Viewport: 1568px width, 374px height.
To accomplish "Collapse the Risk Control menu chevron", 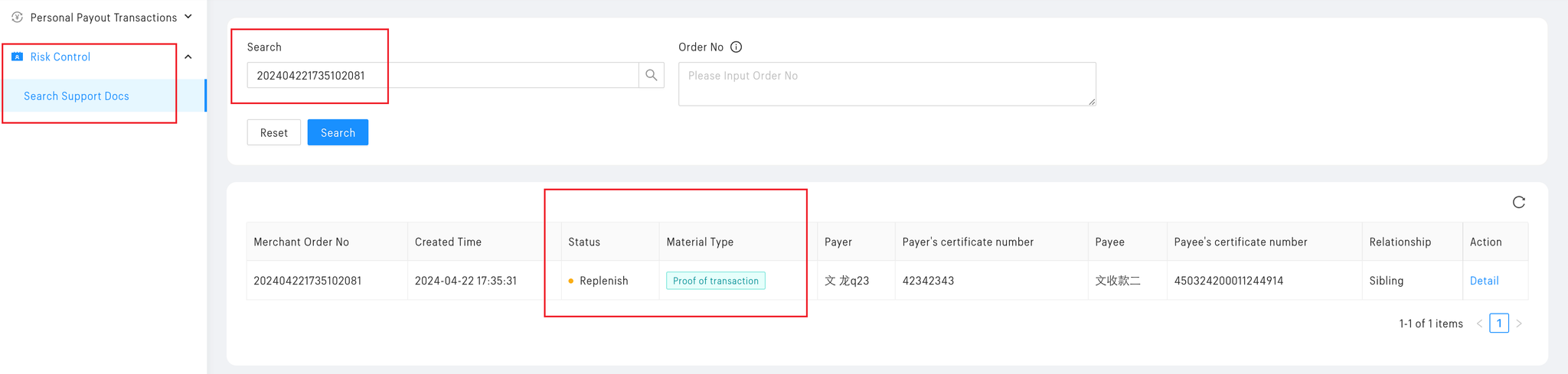I will pyautogui.click(x=188, y=57).
